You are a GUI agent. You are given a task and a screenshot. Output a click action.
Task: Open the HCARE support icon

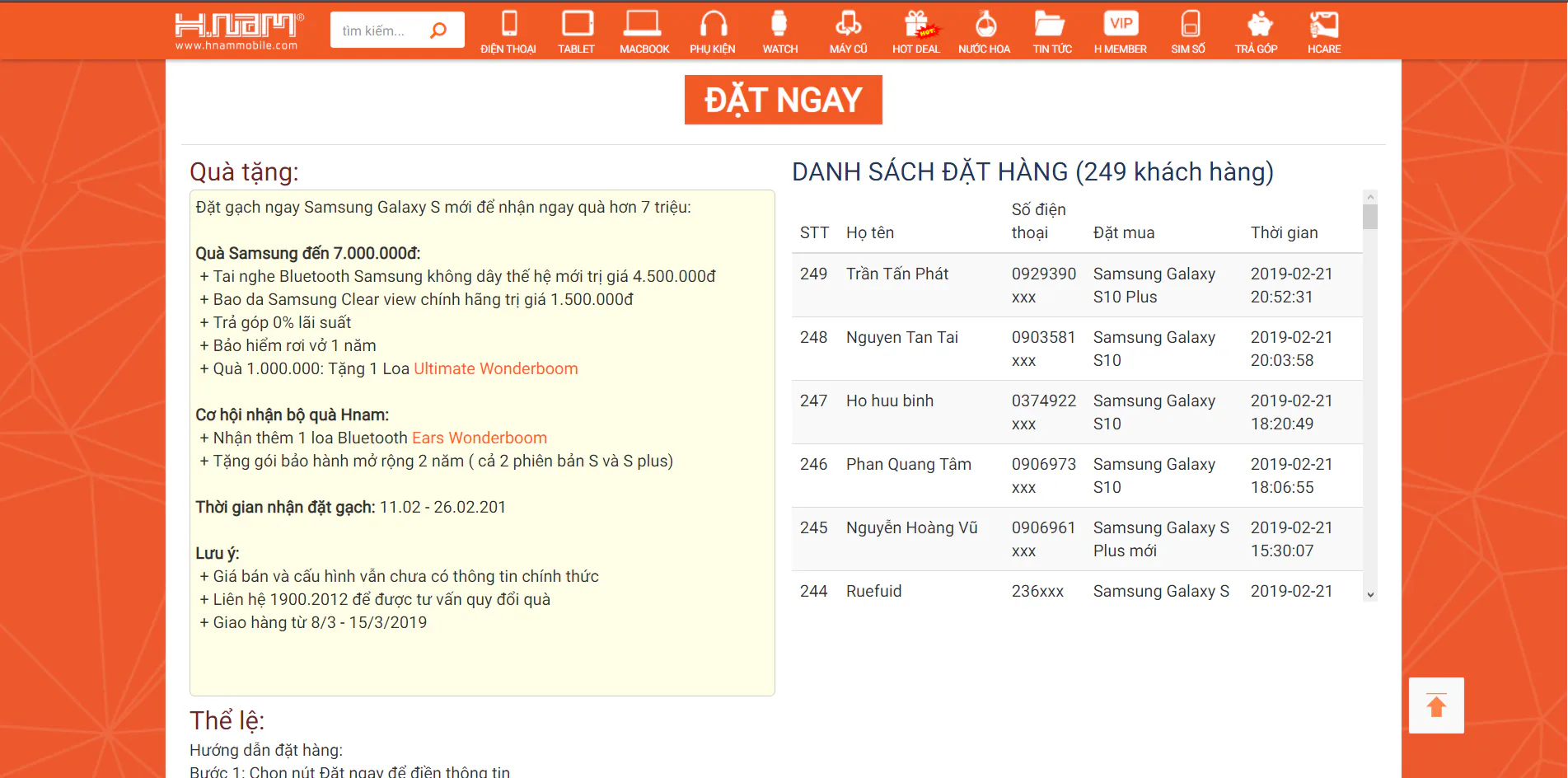pos(1324,24)
